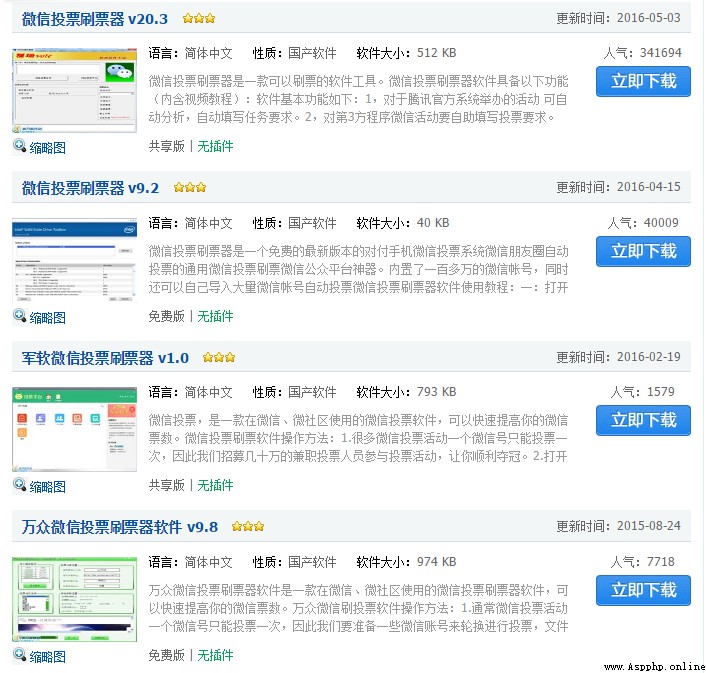Click 共享版 label in v20.3 entry
The width and height of the screenshot is (706, 673).
(167, 146)
